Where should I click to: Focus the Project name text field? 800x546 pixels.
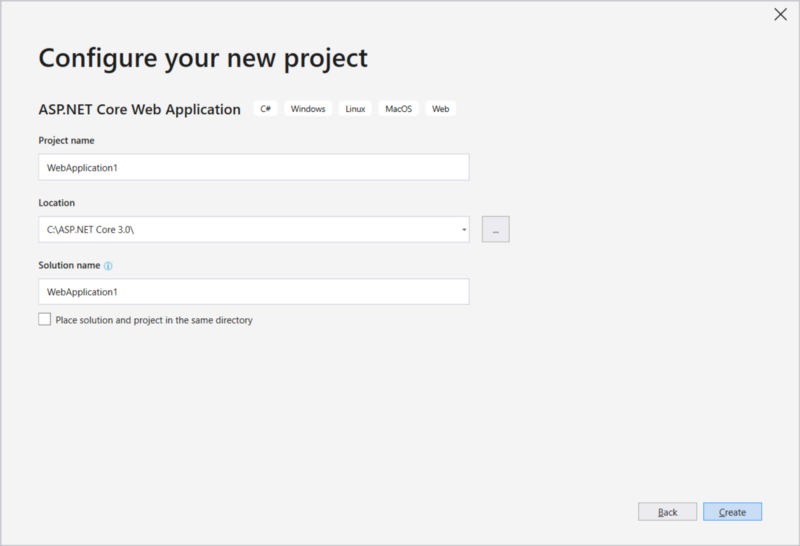point(253,167)
